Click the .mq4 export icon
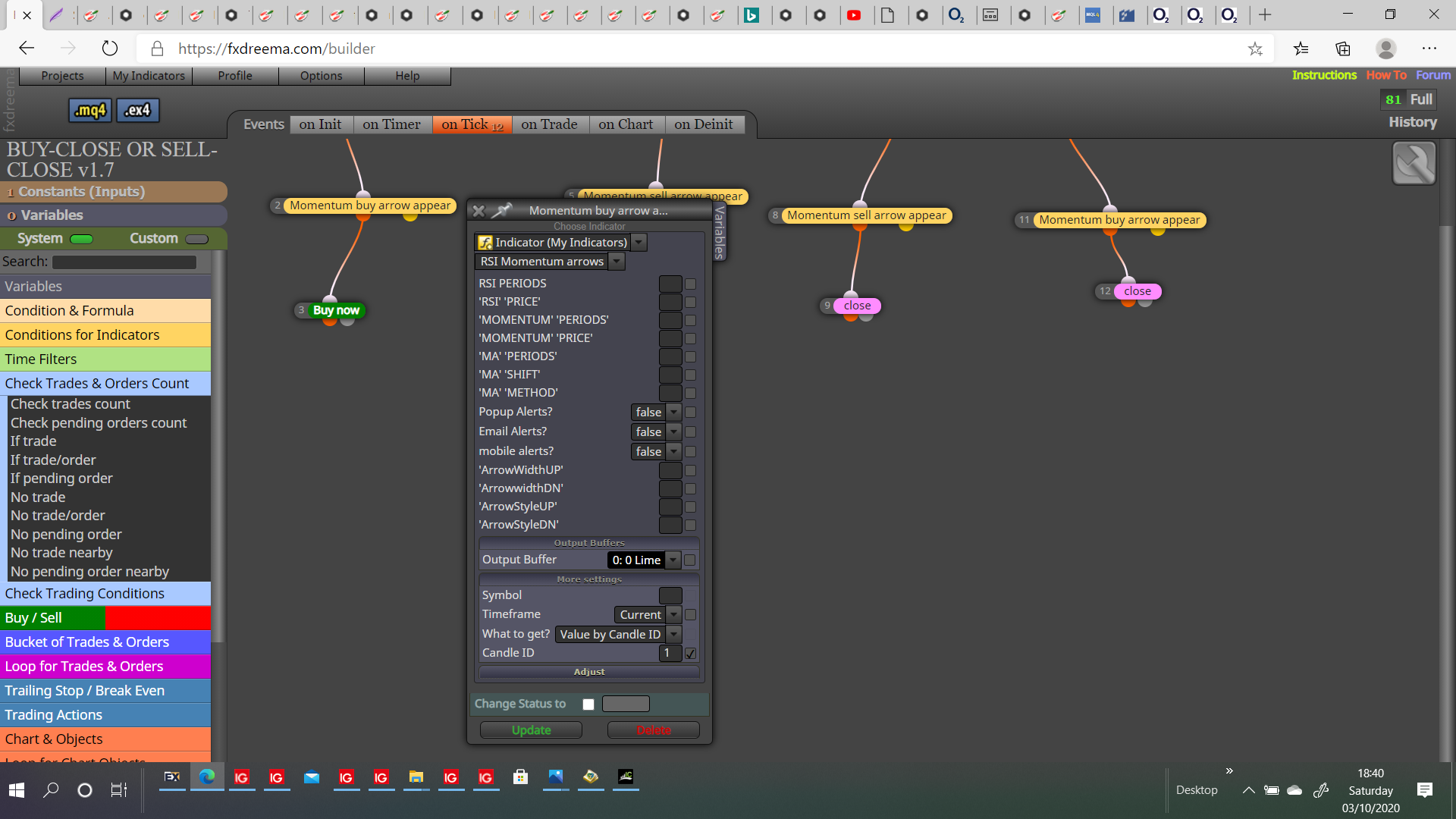This screenshot has width=1456, height=819. 90,111
